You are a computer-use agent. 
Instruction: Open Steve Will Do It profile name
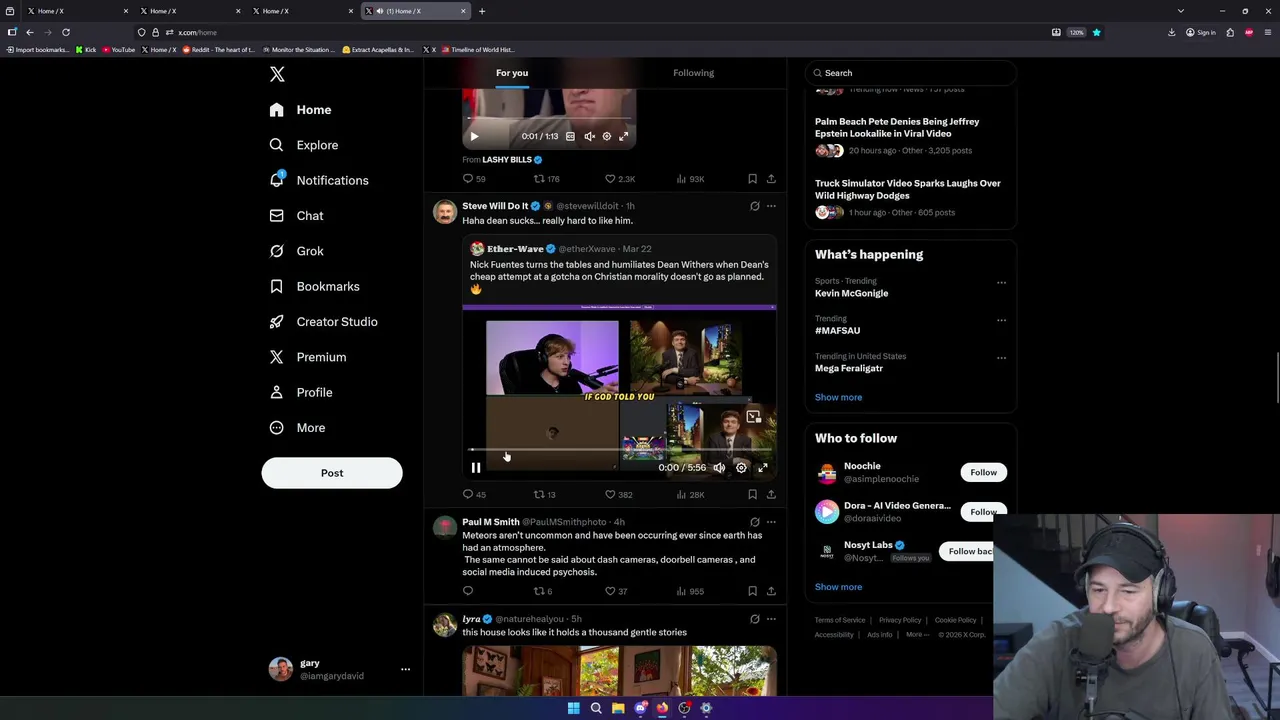point(495,206)
